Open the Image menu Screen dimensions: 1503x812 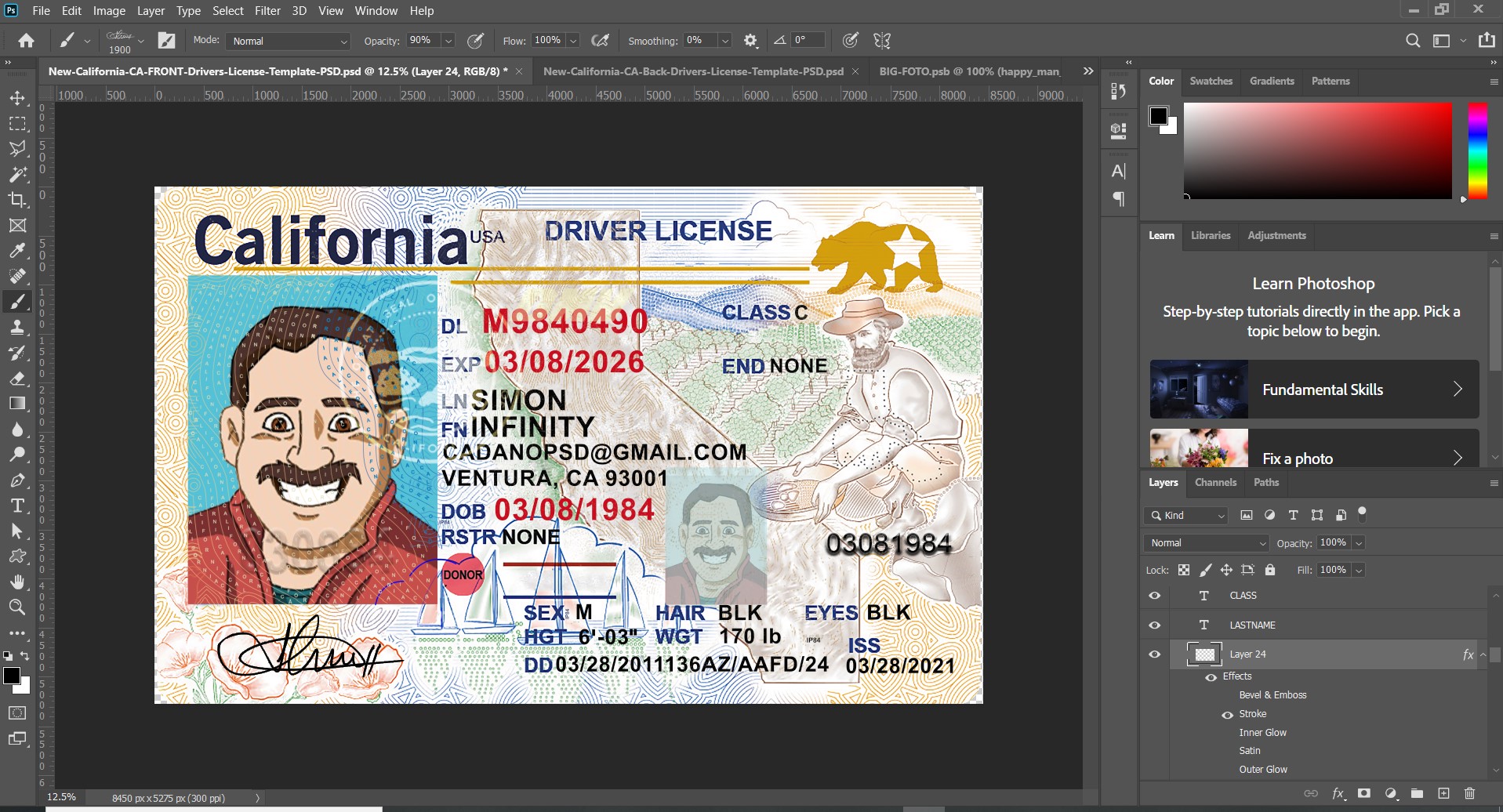click(x=109, y=11)
